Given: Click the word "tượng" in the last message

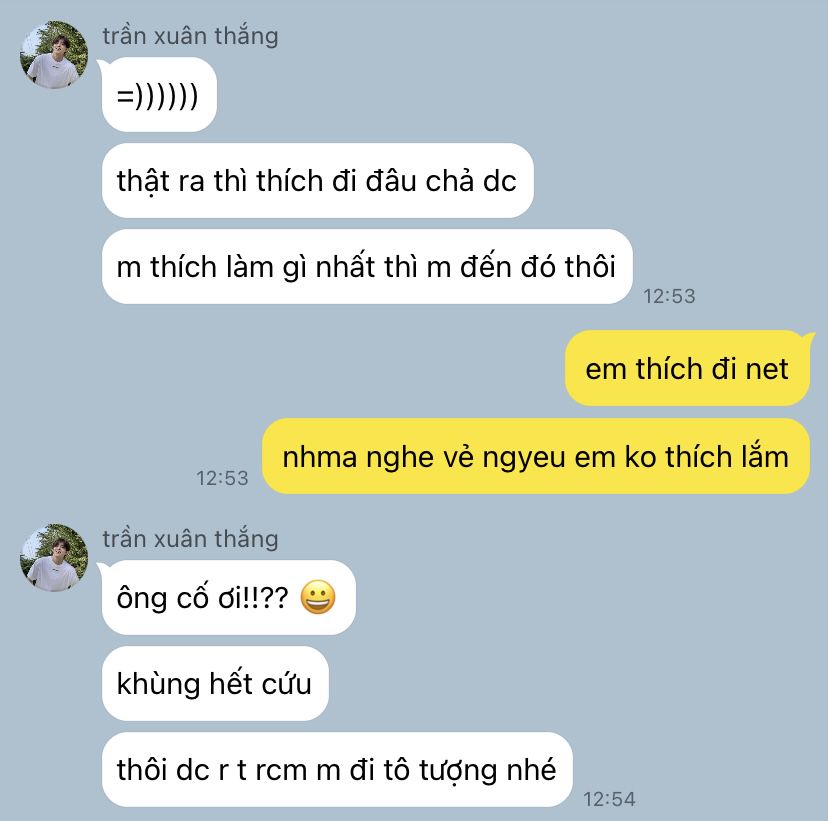Looking at the screenshot, I should click(458, 771).
